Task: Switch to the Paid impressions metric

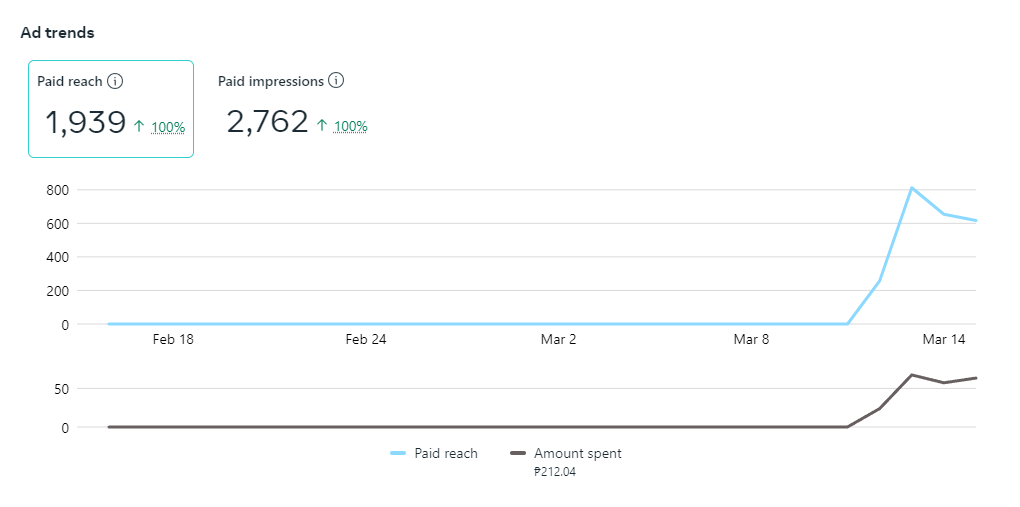Action: (271, 81)
